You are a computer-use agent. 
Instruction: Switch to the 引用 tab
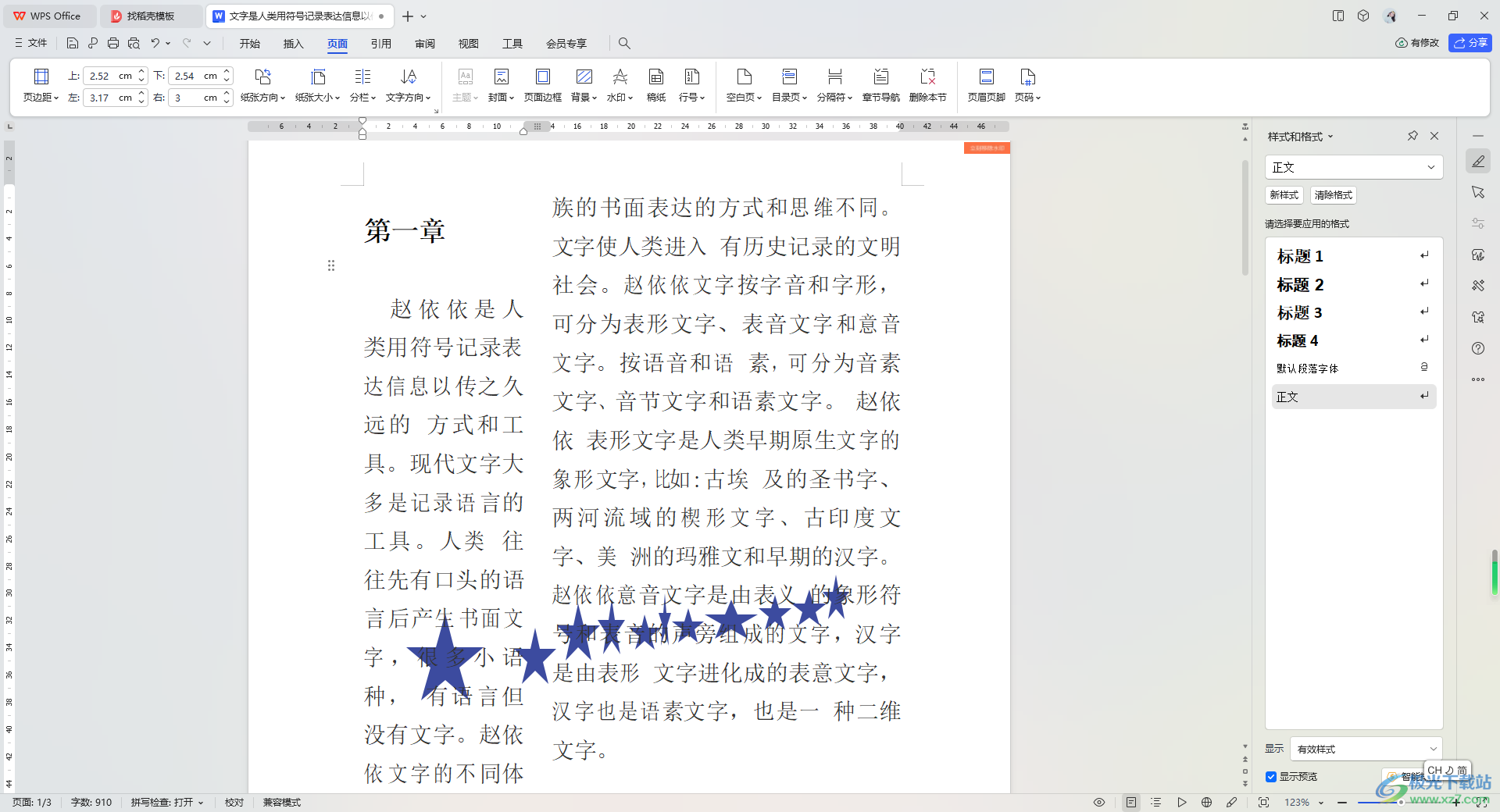click(381, 43)
